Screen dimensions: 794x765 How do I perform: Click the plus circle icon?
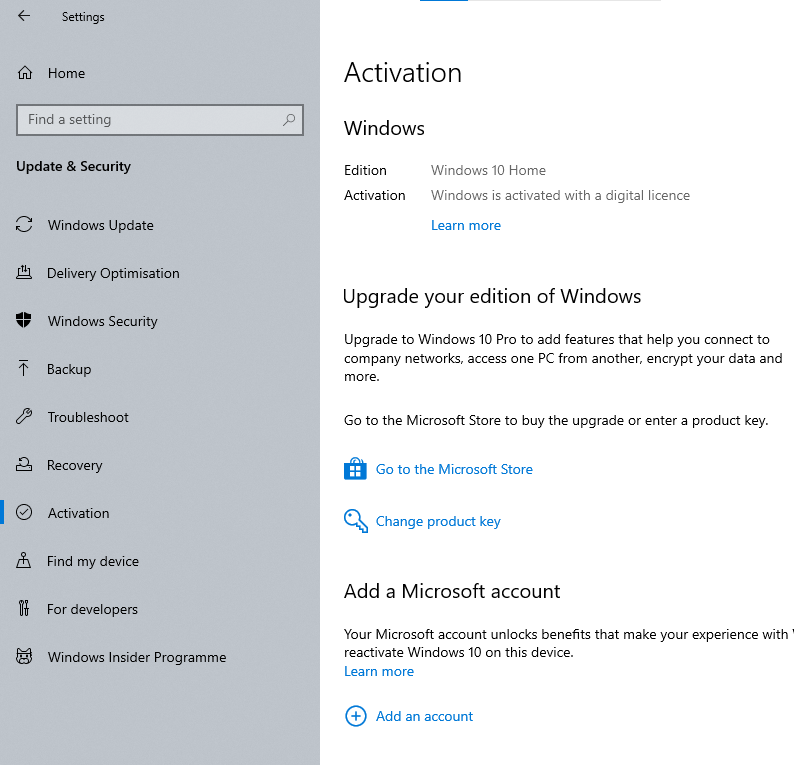[x=355, y=716]
